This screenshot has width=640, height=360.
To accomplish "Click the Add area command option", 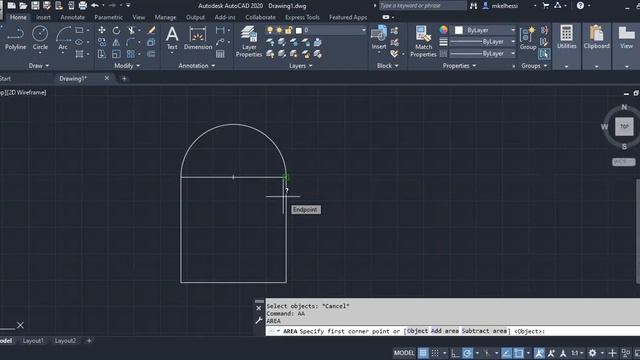I will click(444, 331).
